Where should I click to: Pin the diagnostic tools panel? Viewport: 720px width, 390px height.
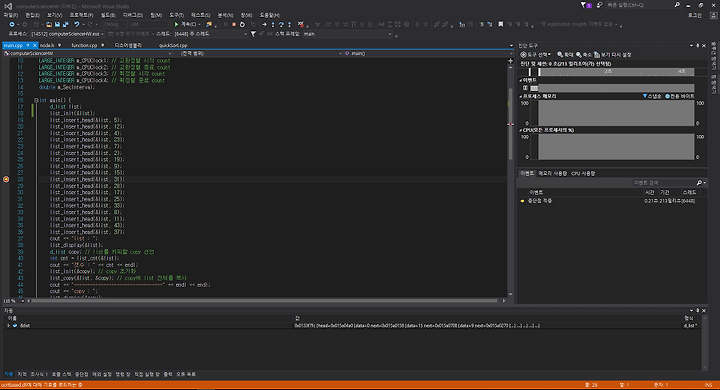698,45
